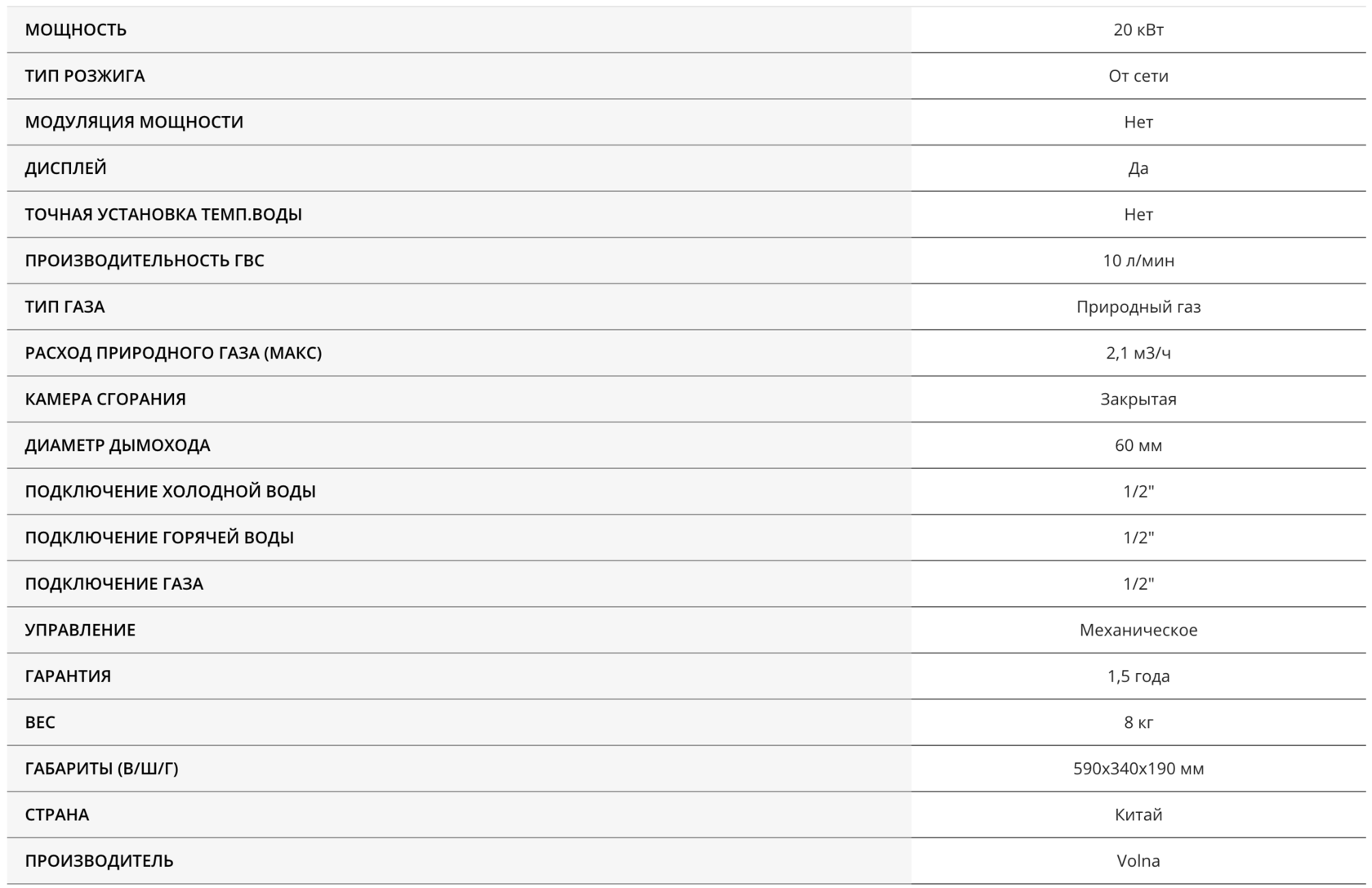Click the 1,5 года warranty value
The width and height of the screenshot is (1372, 888).
click(1138, 676)
